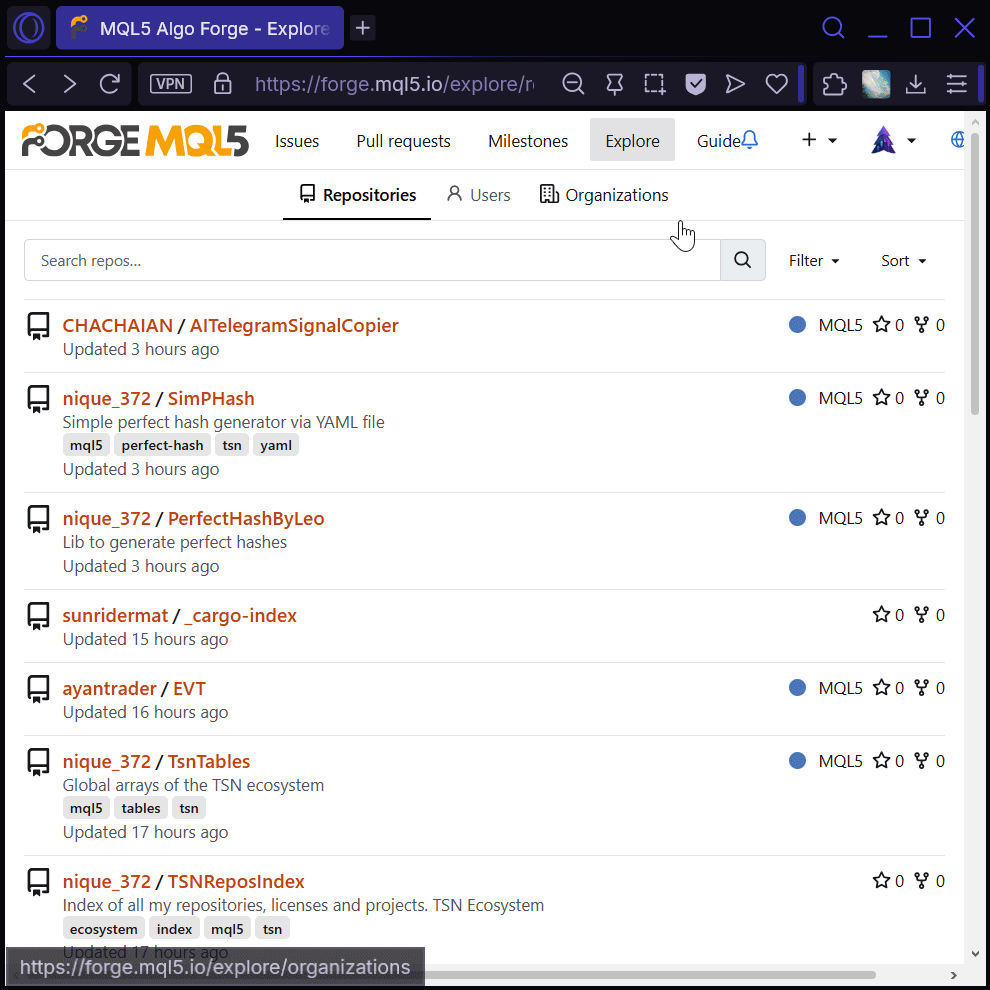Open the downloads icon

pos(915,83)
